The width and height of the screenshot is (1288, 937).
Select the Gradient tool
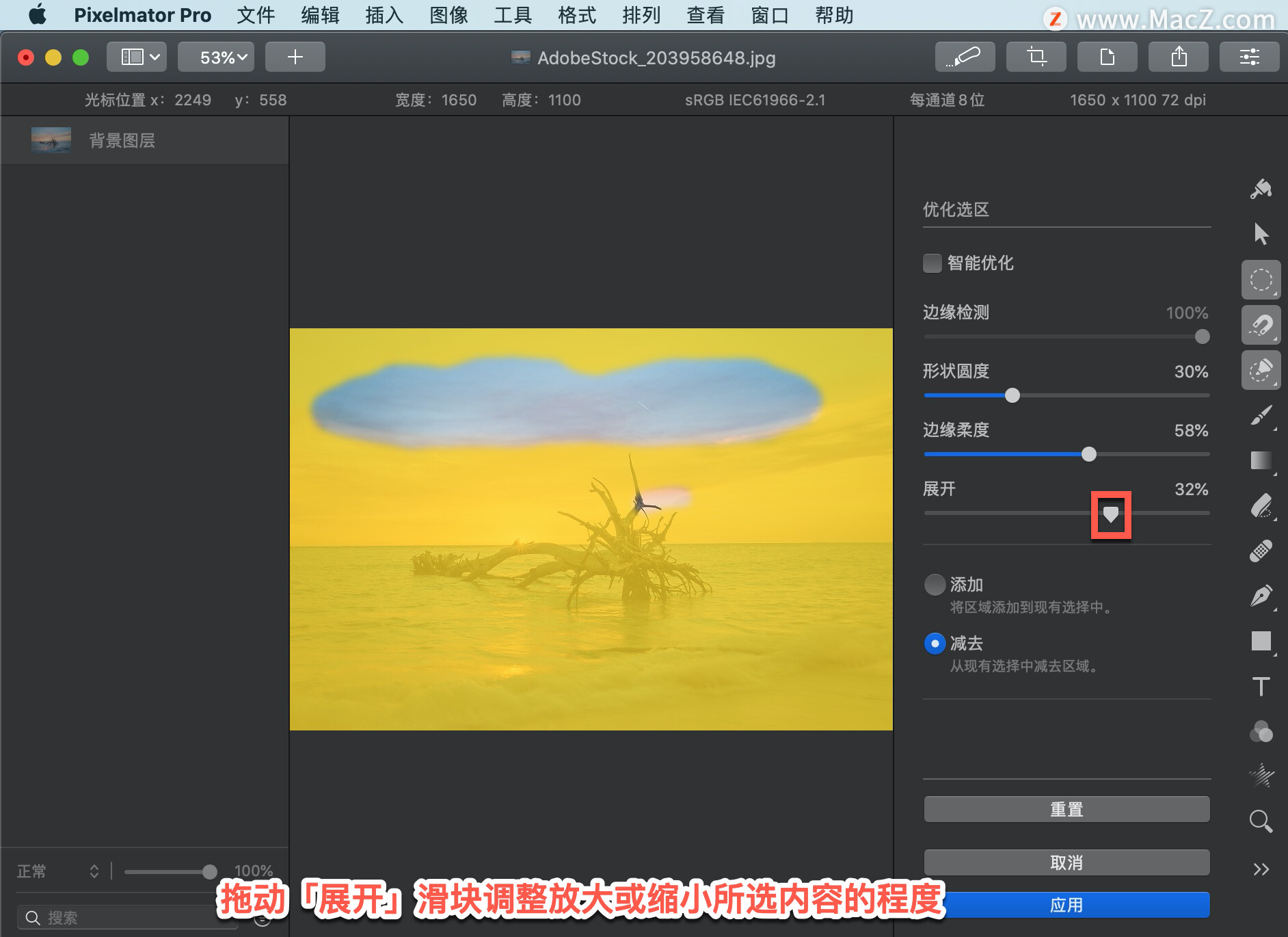[1261, 460]
